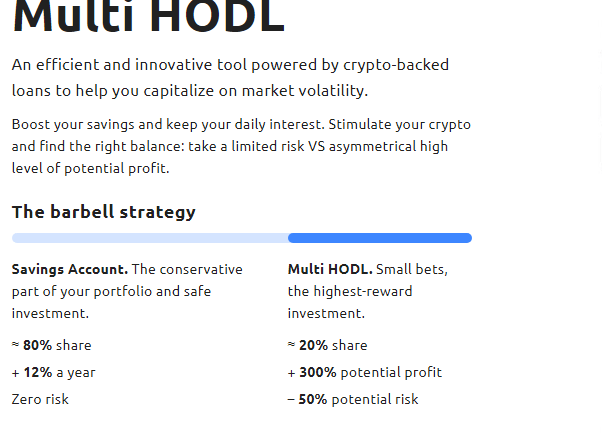
Task: Click the Boost your savings paragraph
Action: click(241, 146)
